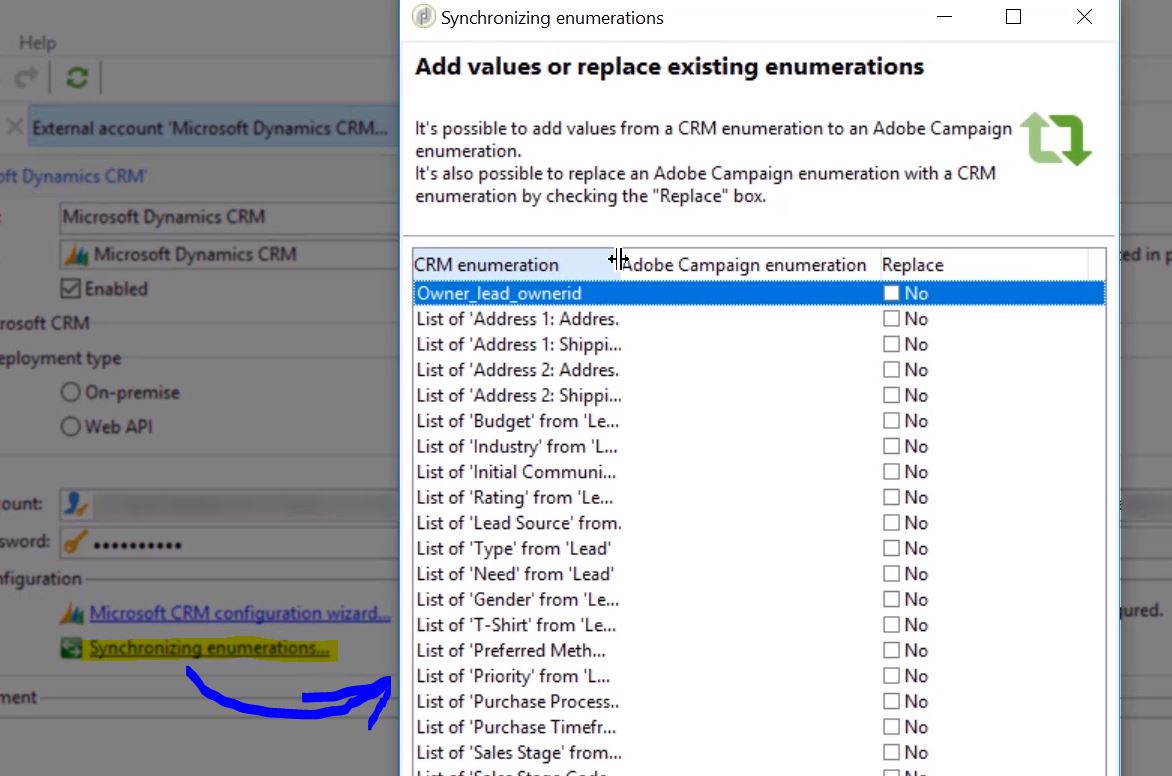The width and height of the screenshot is (1172, 776).
Task: Click the forward arrow toolbar icon
Action: (27, 78)
